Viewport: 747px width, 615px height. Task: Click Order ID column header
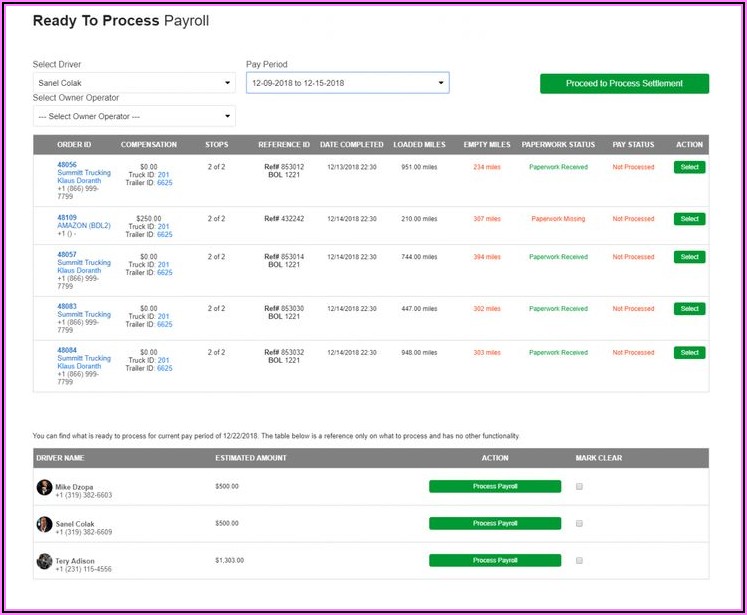pyautogui.click(x=74, y=145)
